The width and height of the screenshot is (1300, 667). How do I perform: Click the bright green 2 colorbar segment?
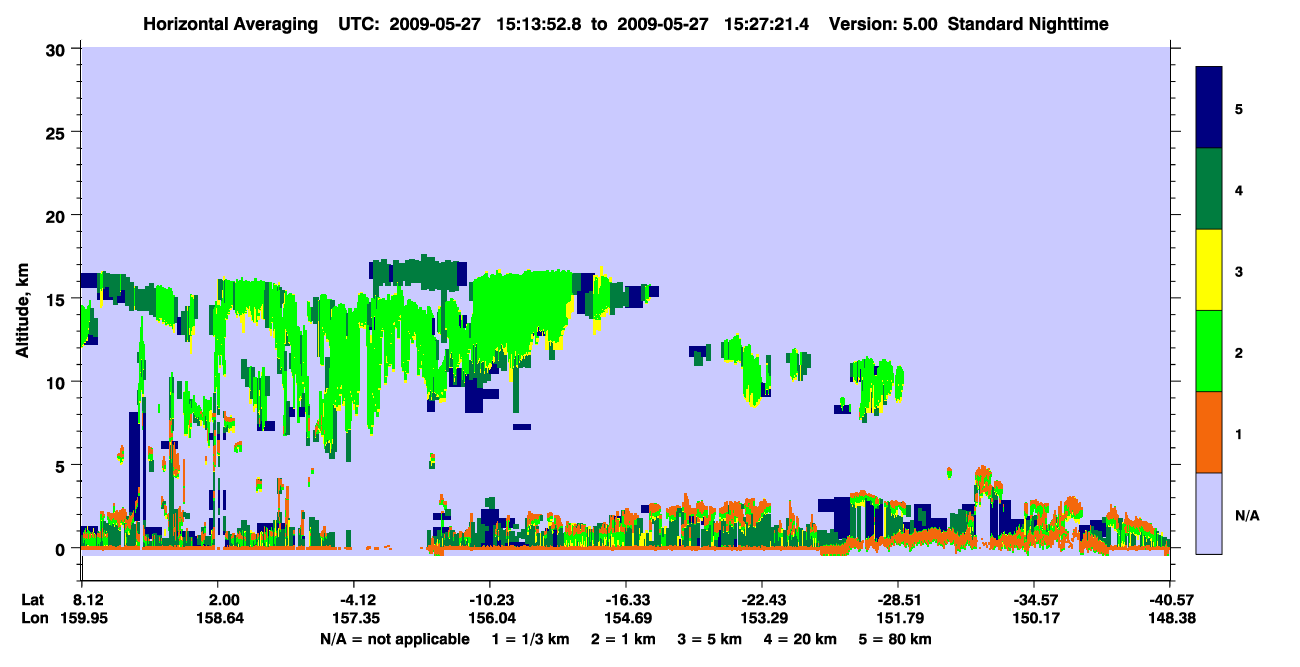point(1209,351)
